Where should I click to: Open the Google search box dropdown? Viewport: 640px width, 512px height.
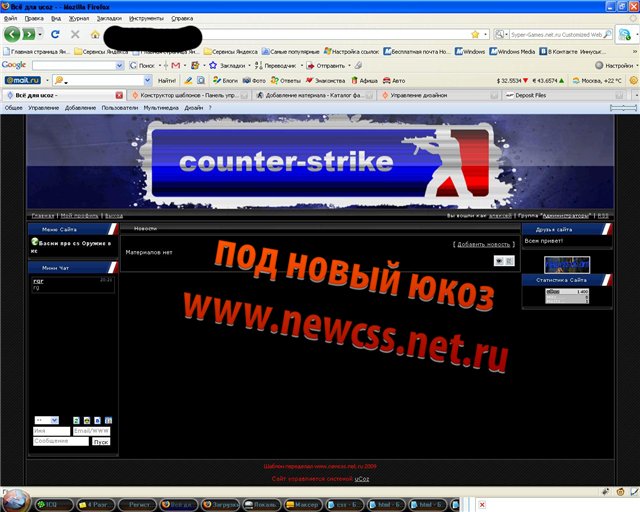click(x=119, y=65)
